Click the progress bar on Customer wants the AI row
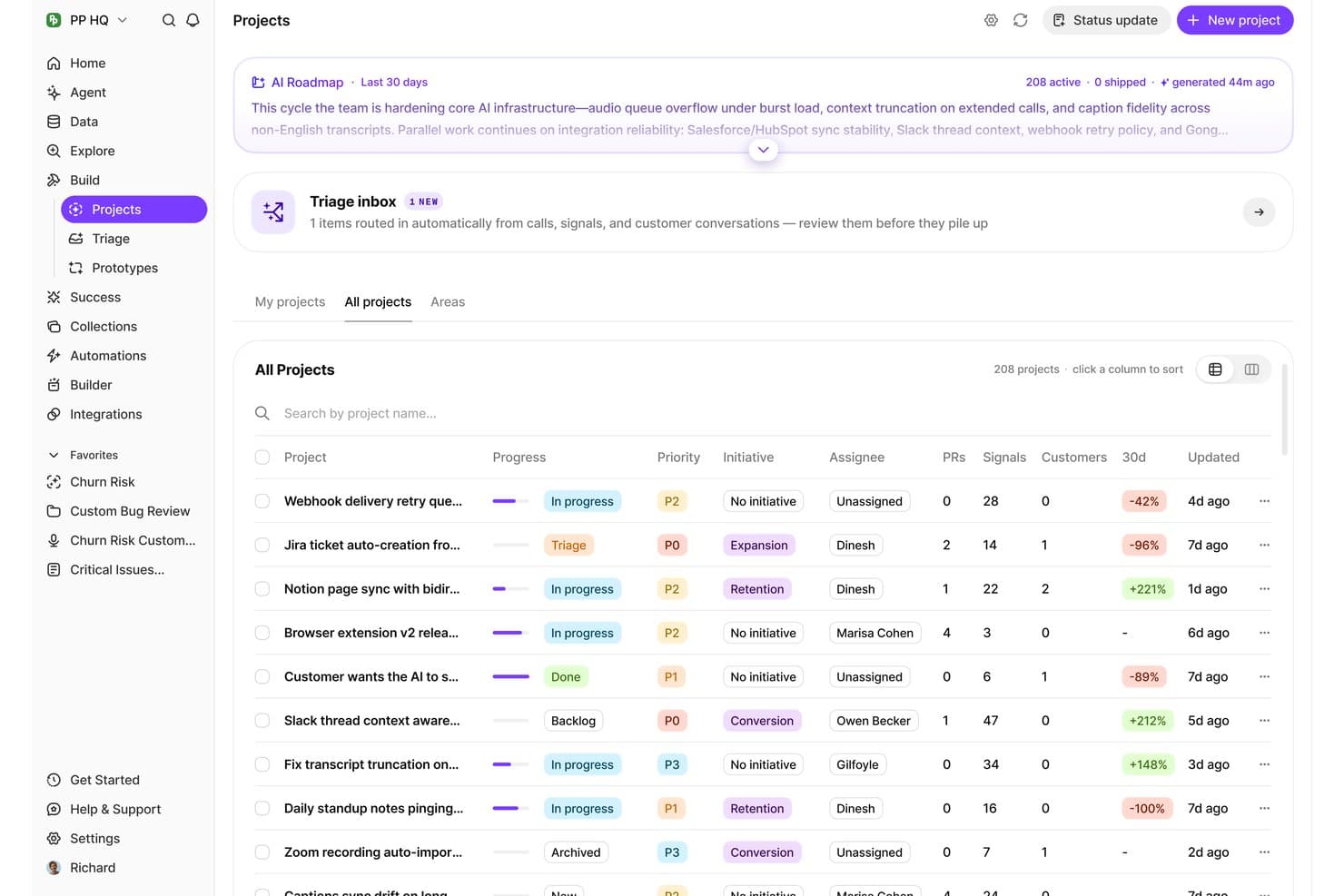The width and height of the screenshot is (1344, 896). (x=510, y=677)
